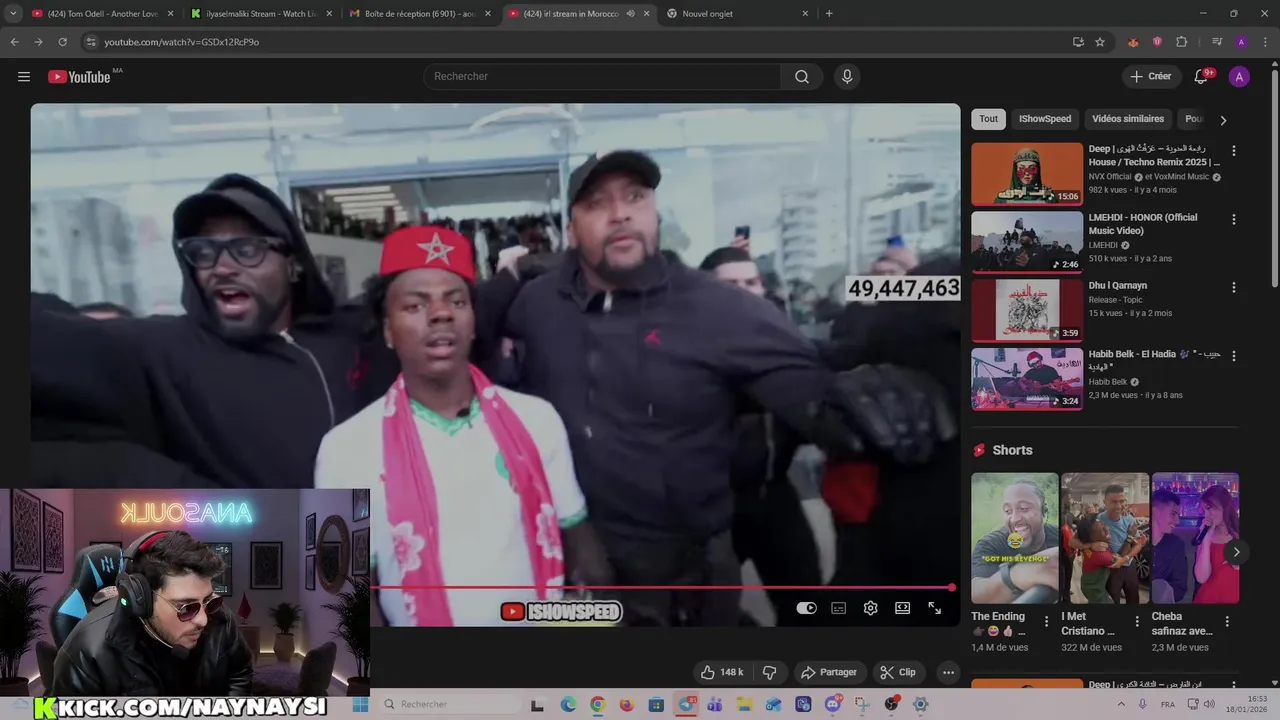Click the Créer button
Image resolution: width=1280 pixels, height=720 pixels.
point(1151,77)
